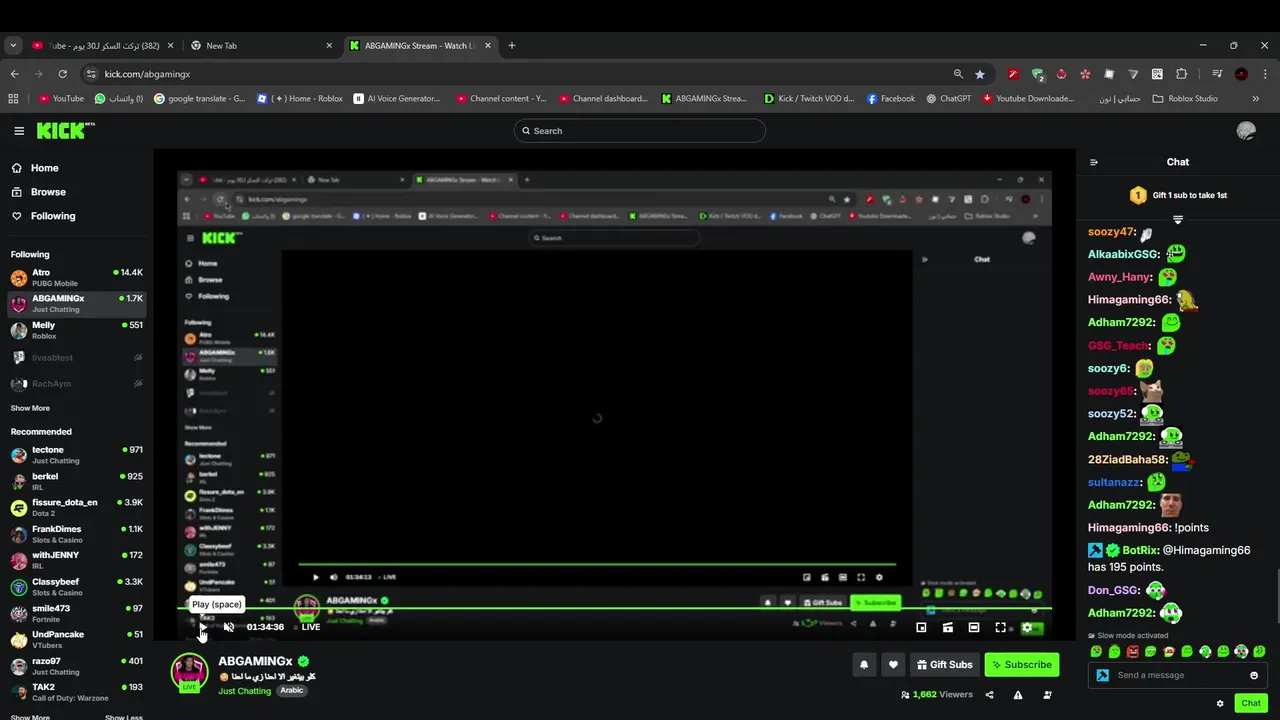Image resolution: width=1280 pixels, height=720 pixels.
Task: Collapse recommended list with Show Less
Action: pos(124,717)
